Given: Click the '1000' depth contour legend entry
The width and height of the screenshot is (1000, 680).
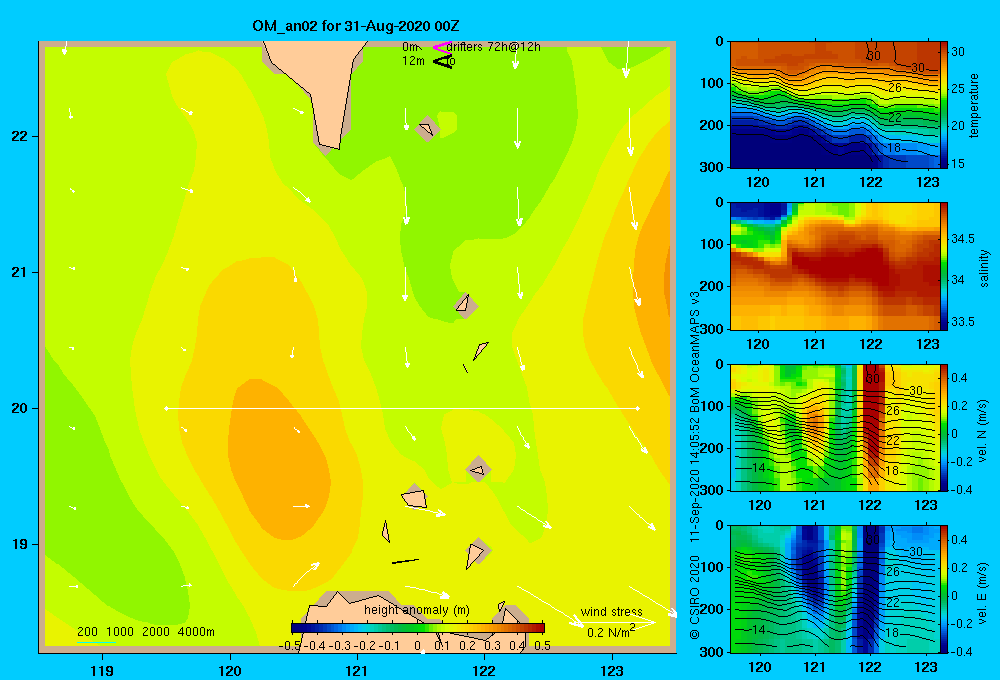Looking at the screenshot, I should coord(120,632).
